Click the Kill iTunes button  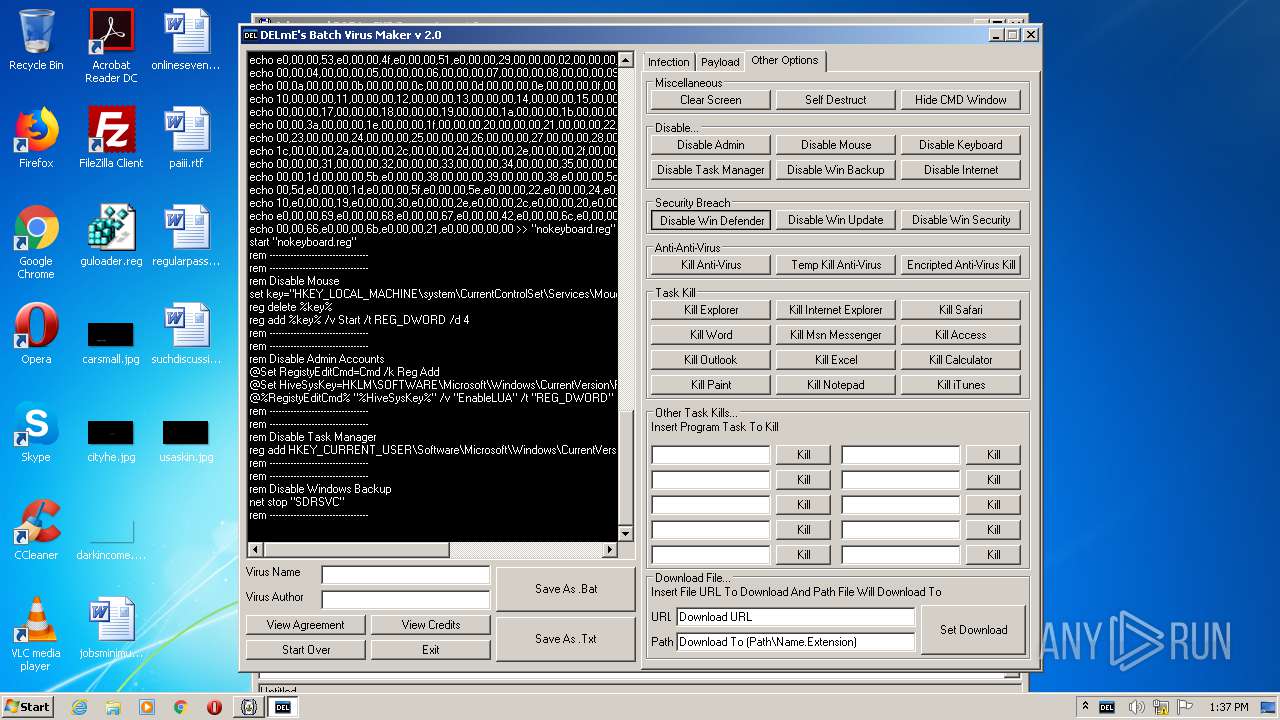(x=960, y=385)
